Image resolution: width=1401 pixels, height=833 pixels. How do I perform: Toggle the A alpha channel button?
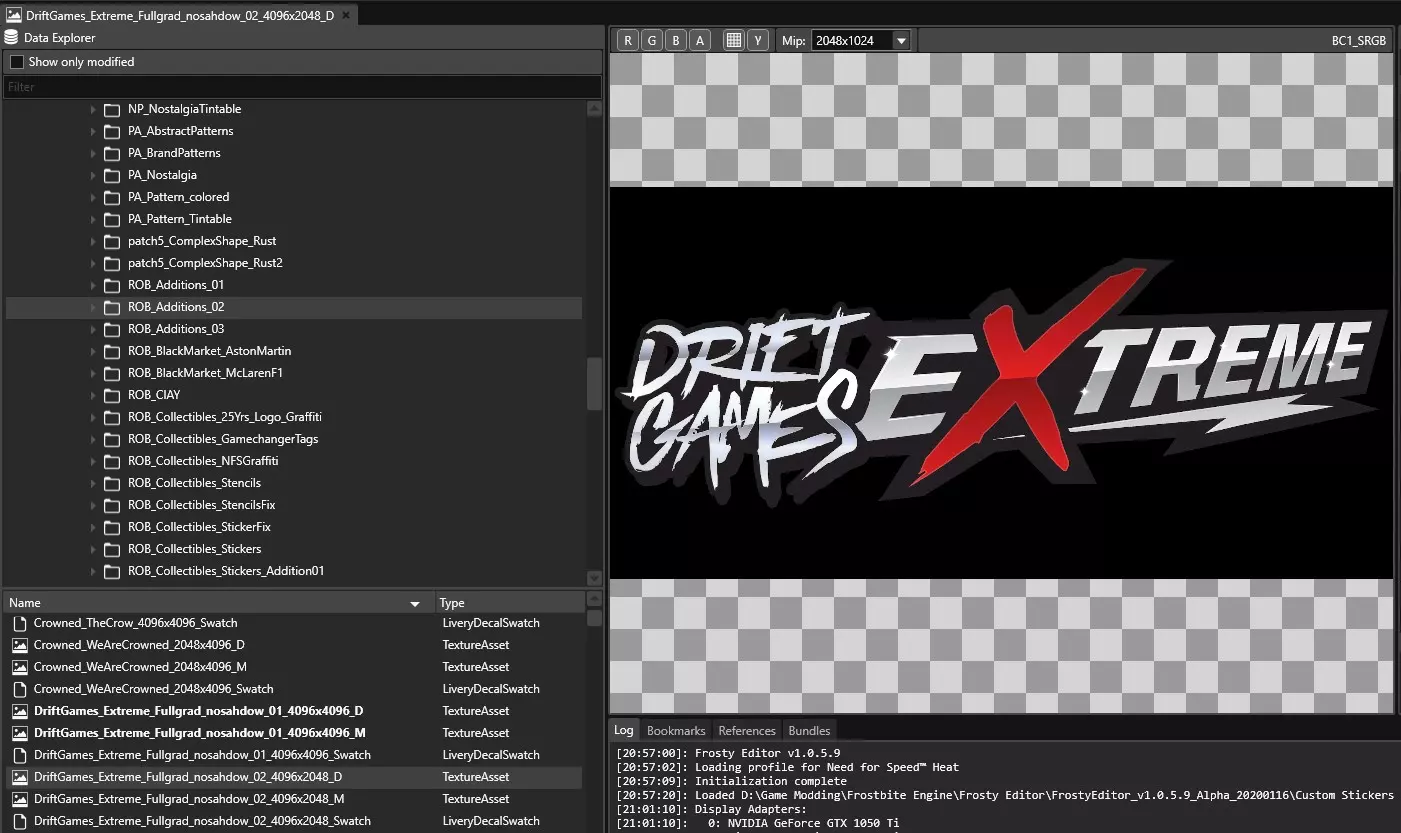[700, 40]
